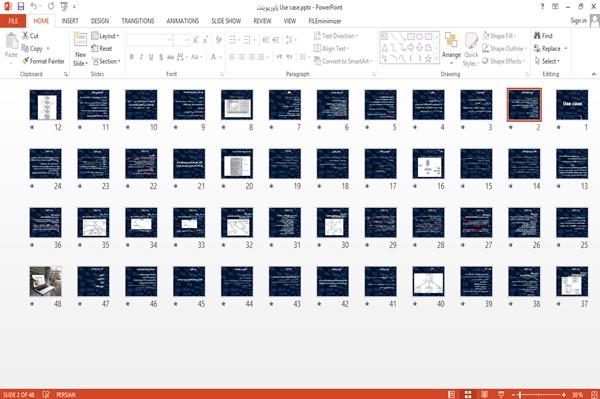Expand the Replace dropdown arrow
This screenshot has width=600, height=399.
566,48
